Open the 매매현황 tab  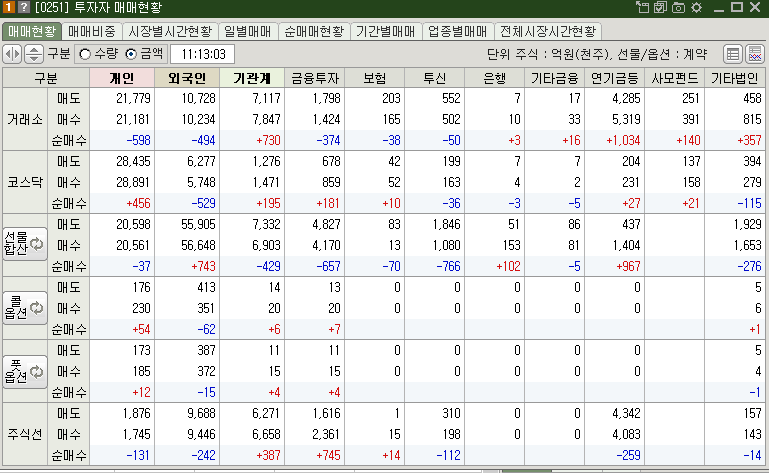(x=32, y=31)
